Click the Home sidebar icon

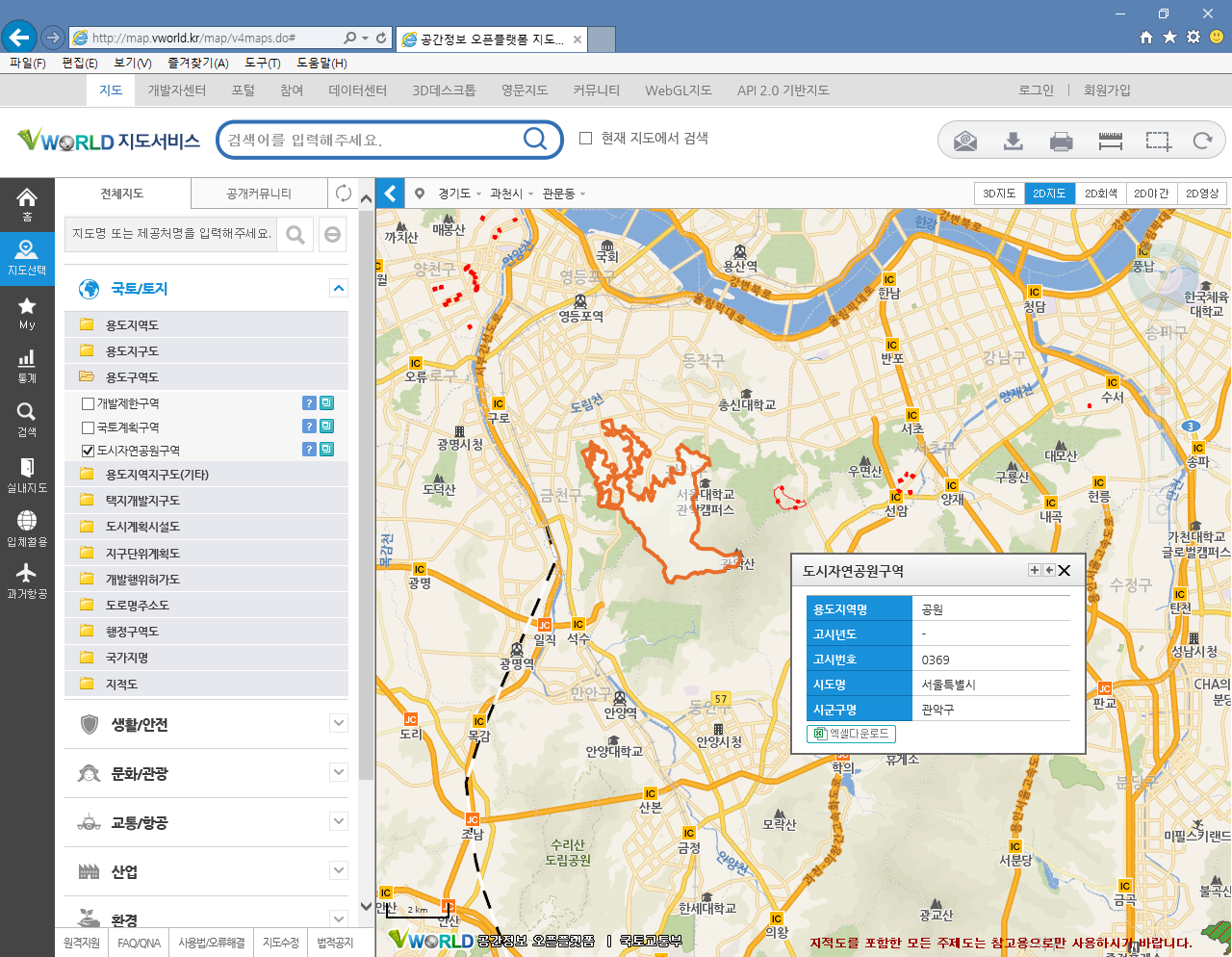(27, 204)
